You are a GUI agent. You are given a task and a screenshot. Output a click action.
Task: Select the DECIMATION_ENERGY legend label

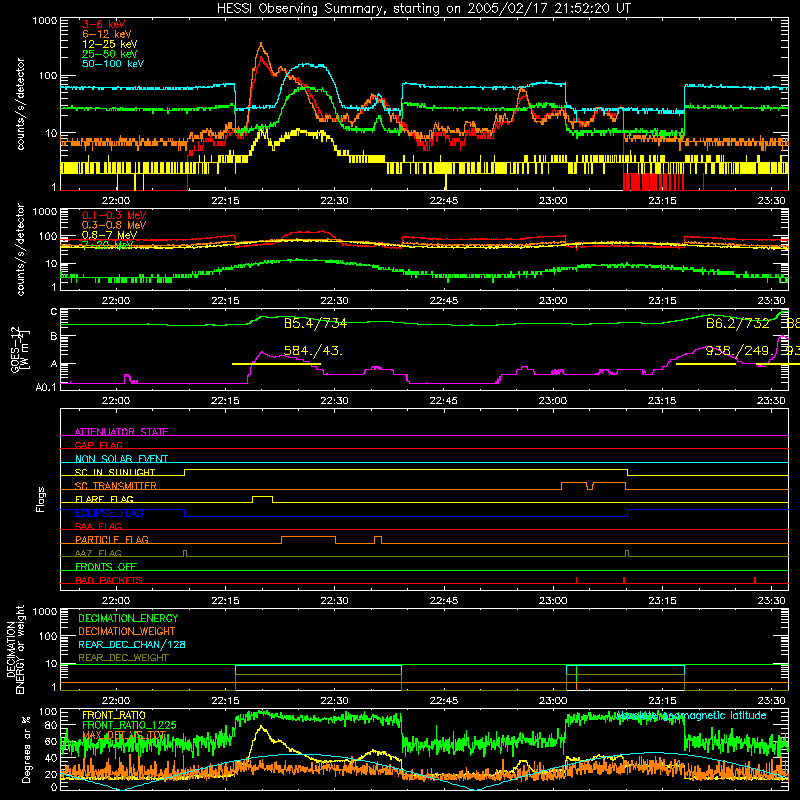coord(128,618)
